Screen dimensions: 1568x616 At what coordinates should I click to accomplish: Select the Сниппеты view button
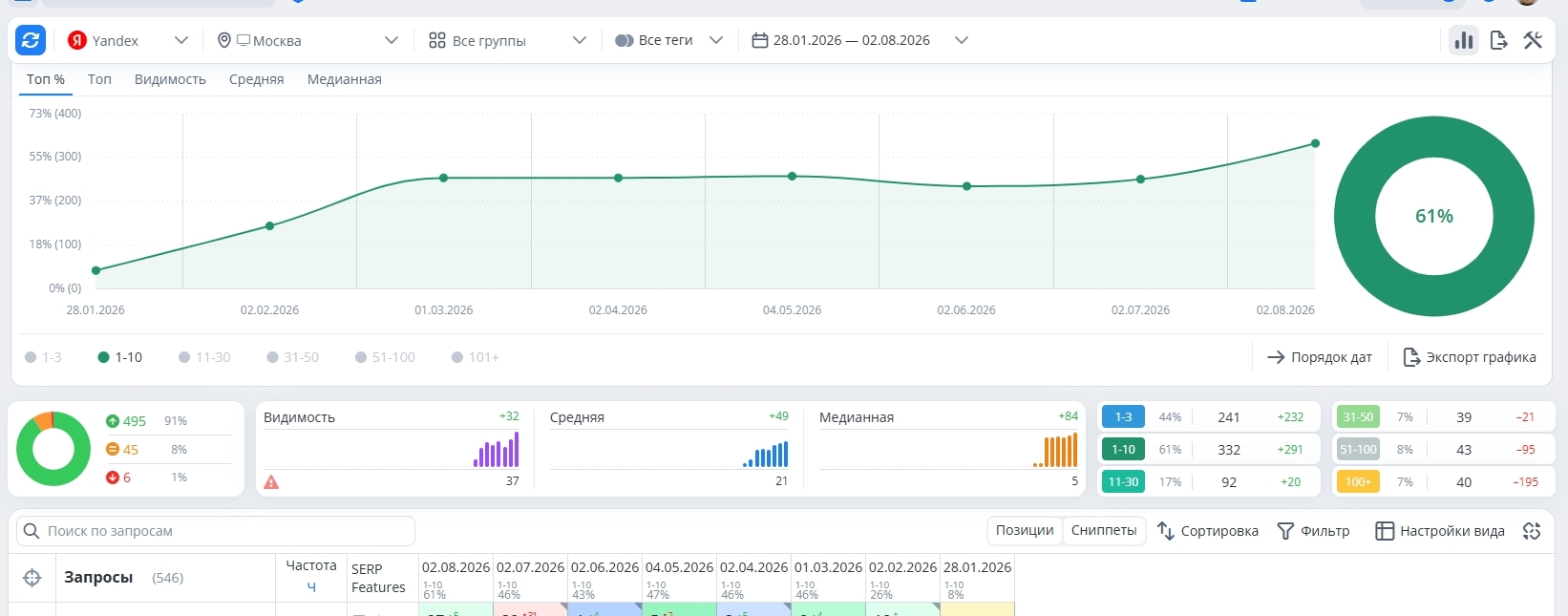point(1104,530)
